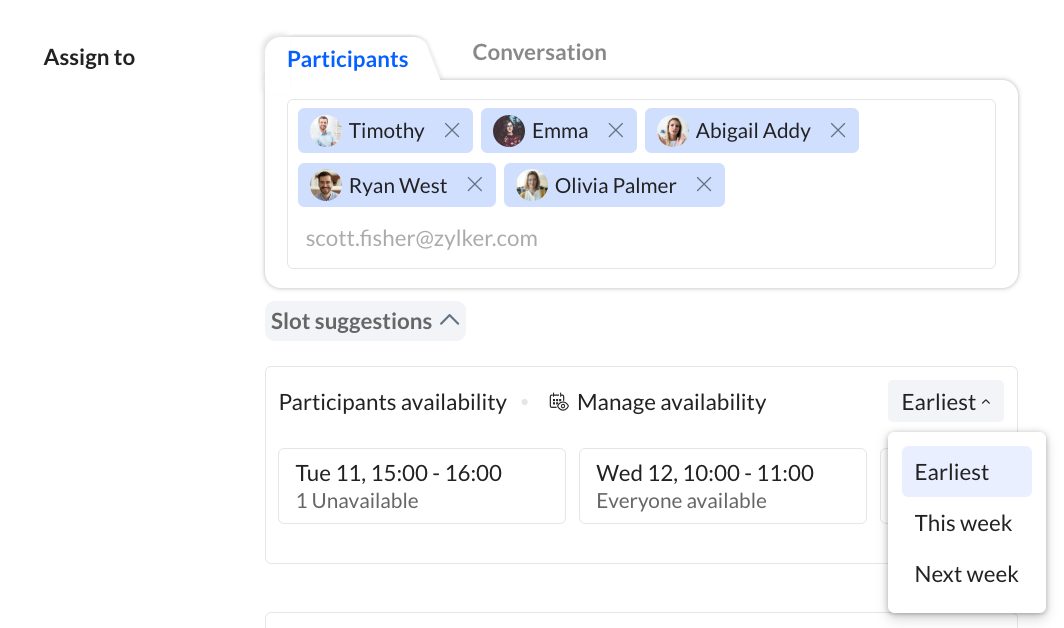Click Ryan West's avatar picture

[326, 185]
